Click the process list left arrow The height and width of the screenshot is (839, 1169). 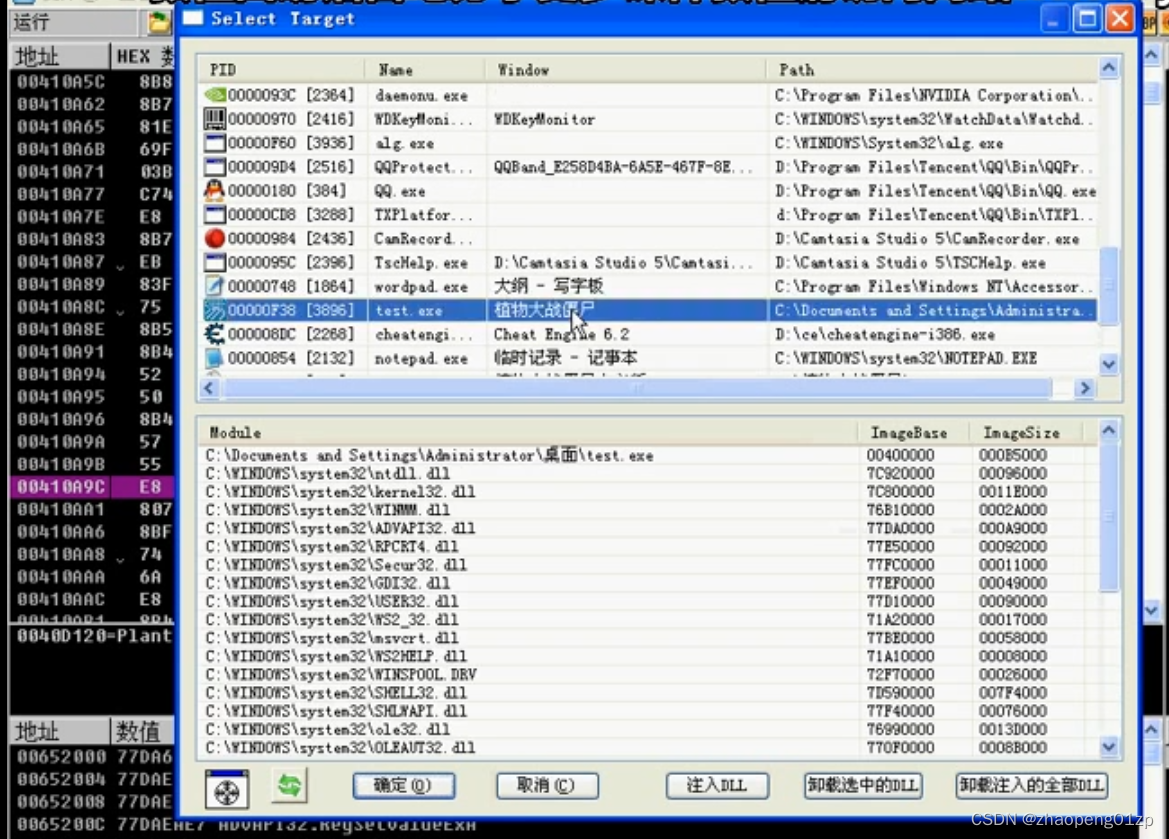click(x=209, y=388)
